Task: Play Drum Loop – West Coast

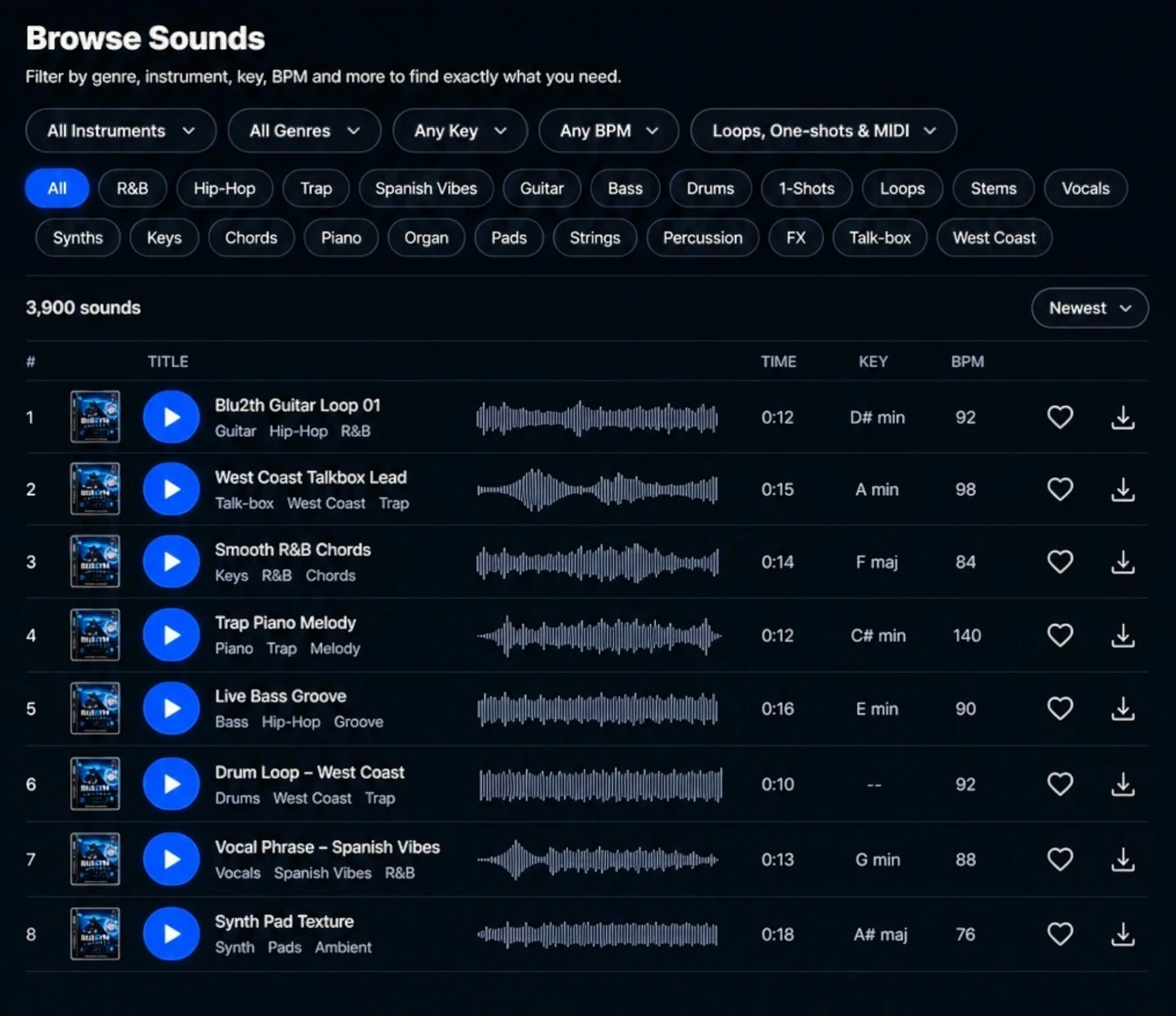Action: click(171, 784)
